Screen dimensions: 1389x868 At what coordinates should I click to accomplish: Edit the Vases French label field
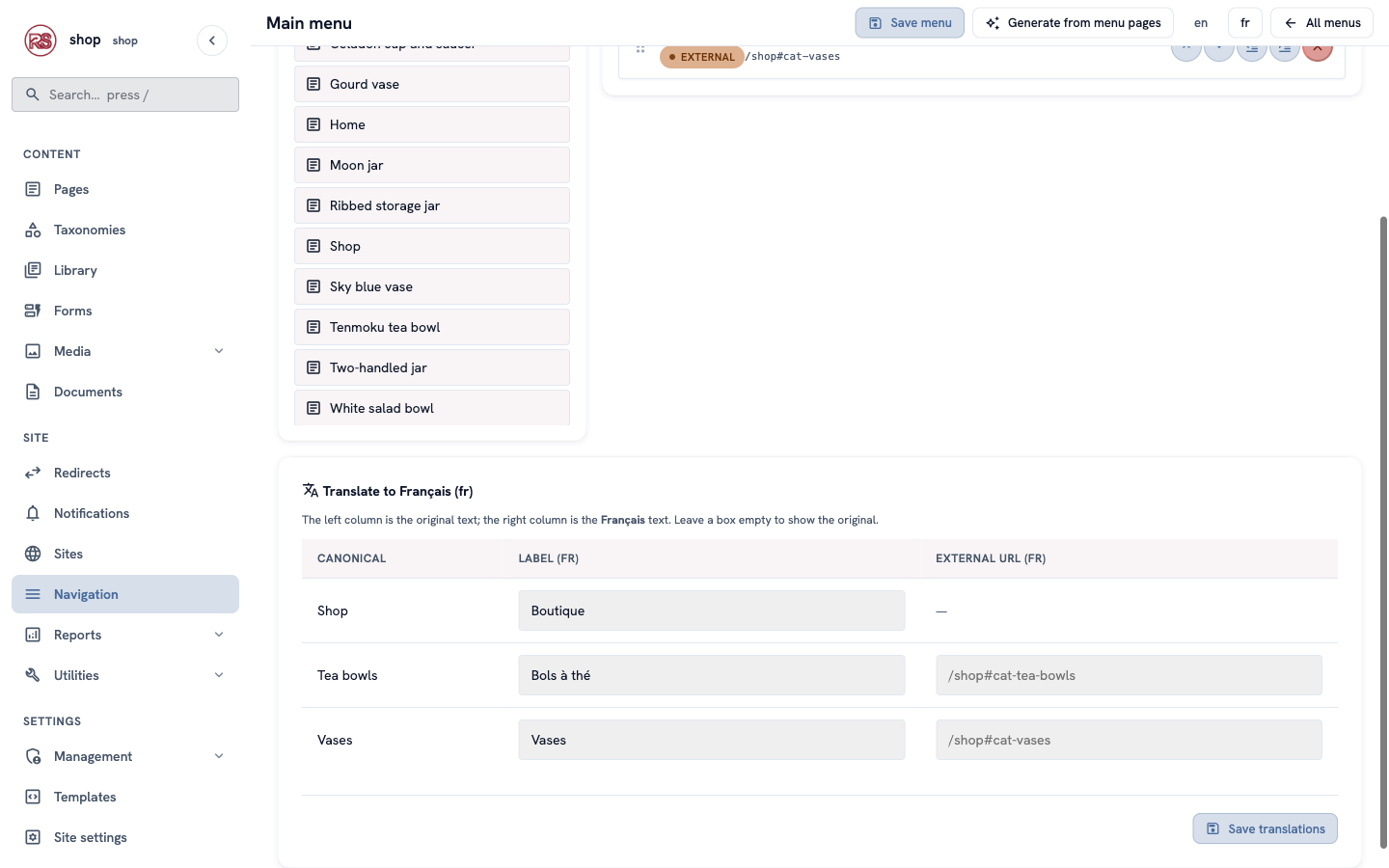tap(712, 740)
